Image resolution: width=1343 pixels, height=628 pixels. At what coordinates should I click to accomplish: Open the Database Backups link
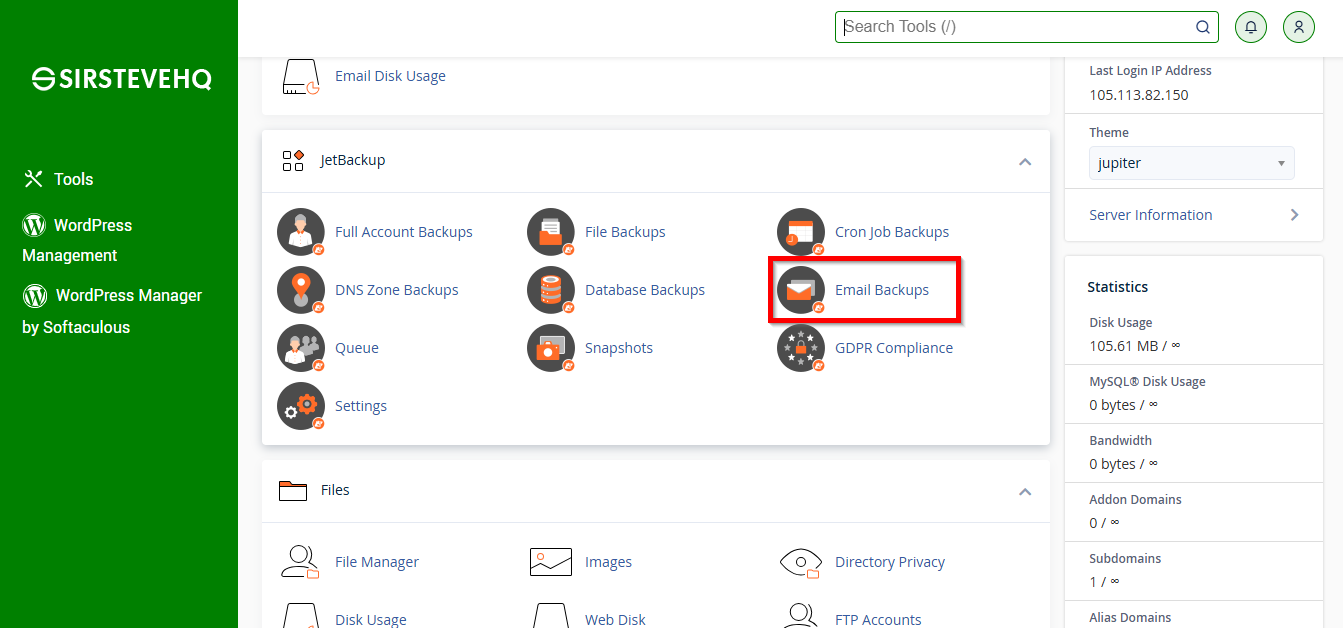coord(645,290)
